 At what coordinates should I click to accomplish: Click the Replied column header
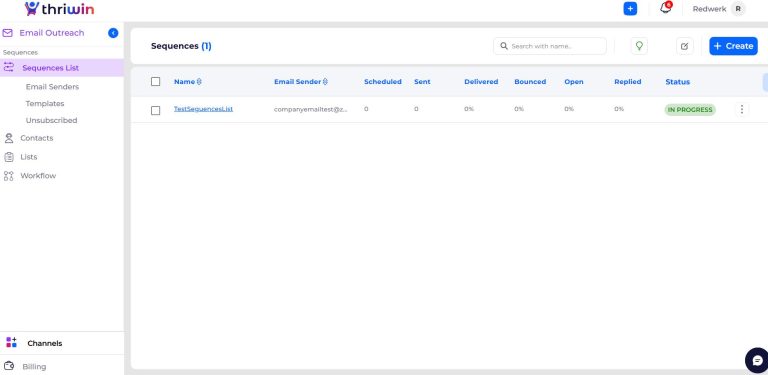[x=627, y=82]
